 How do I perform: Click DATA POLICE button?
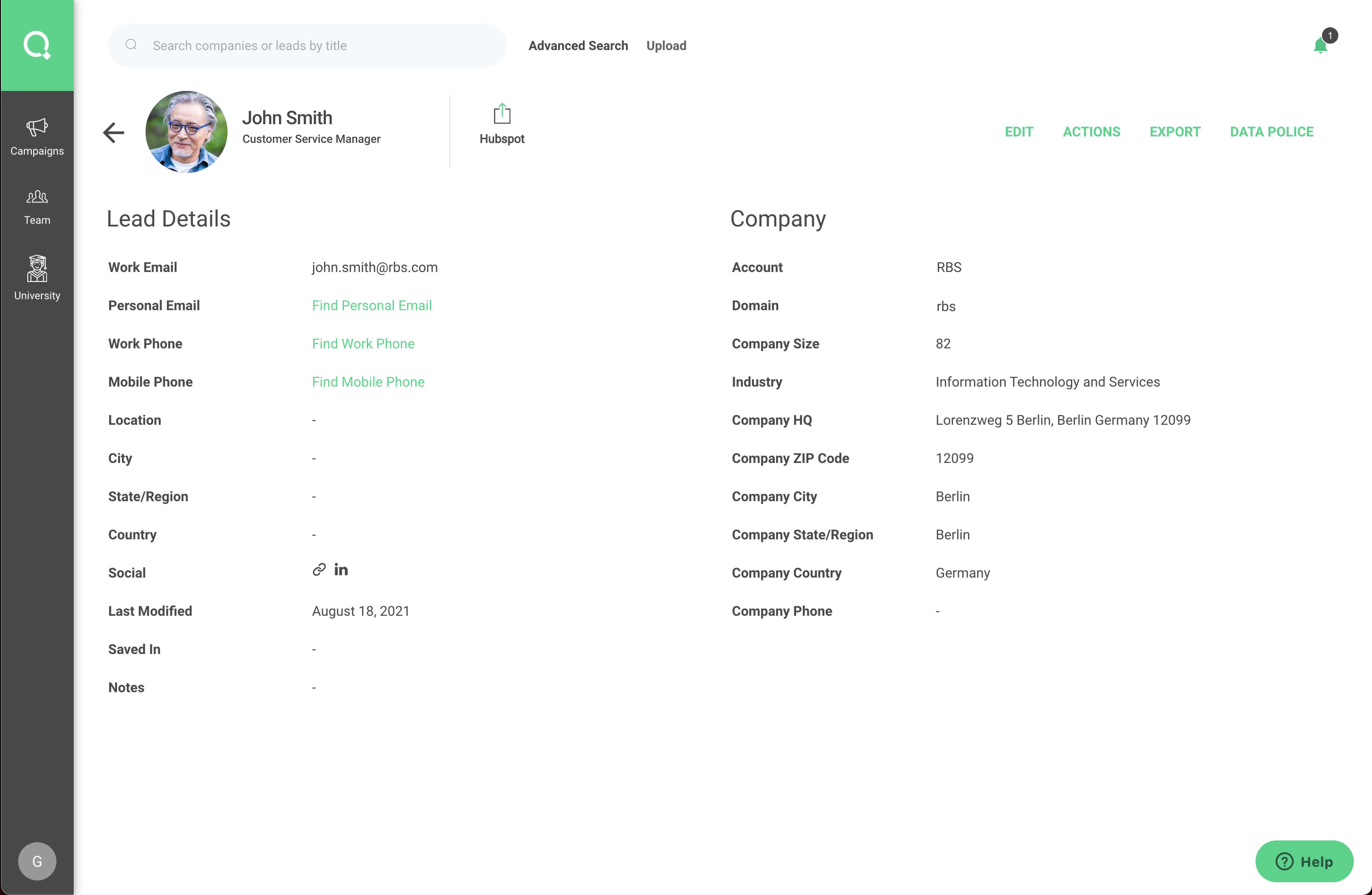1271,131
